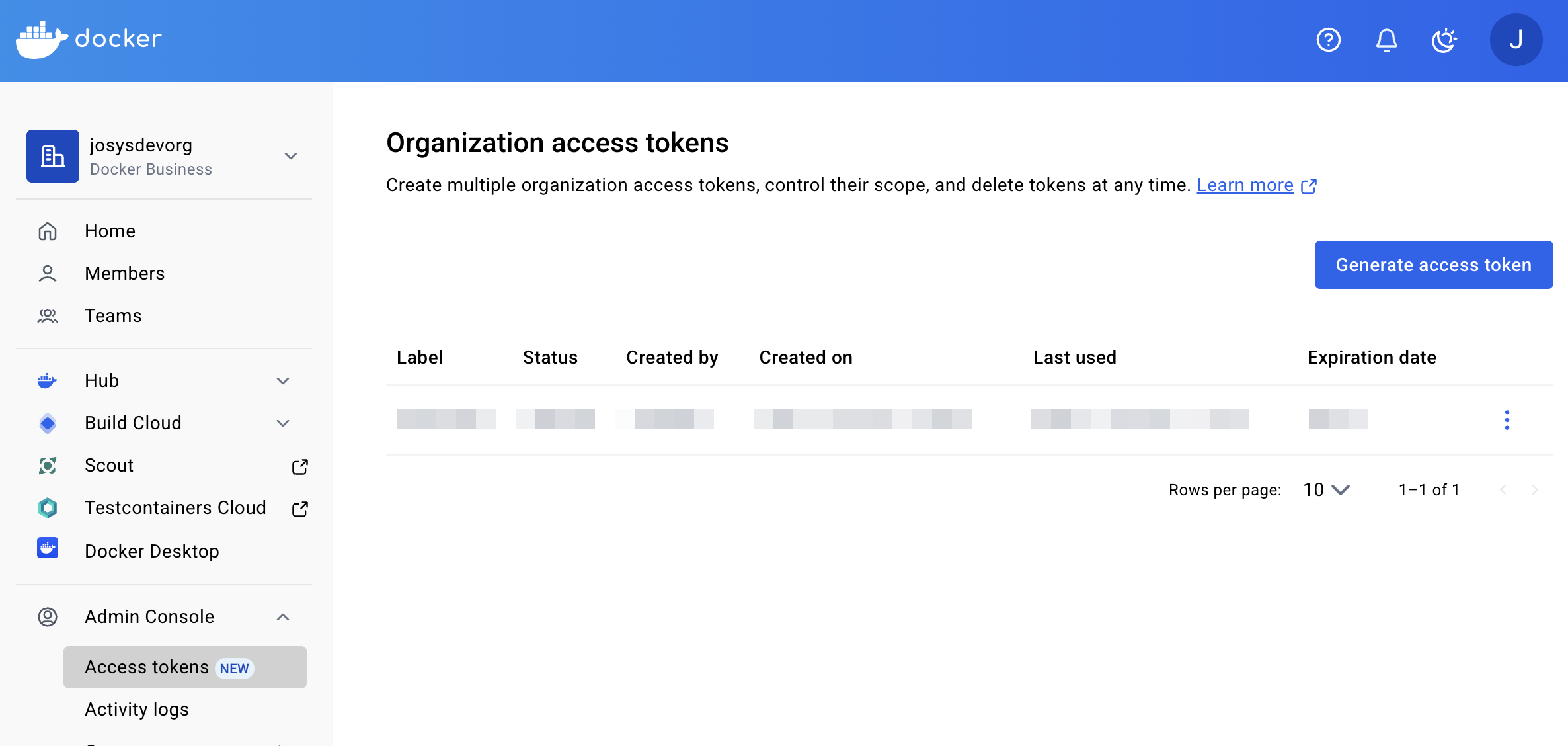Open the Learn more link
The width and height of the screenshot is (1568, 746).
[1245, 185]
